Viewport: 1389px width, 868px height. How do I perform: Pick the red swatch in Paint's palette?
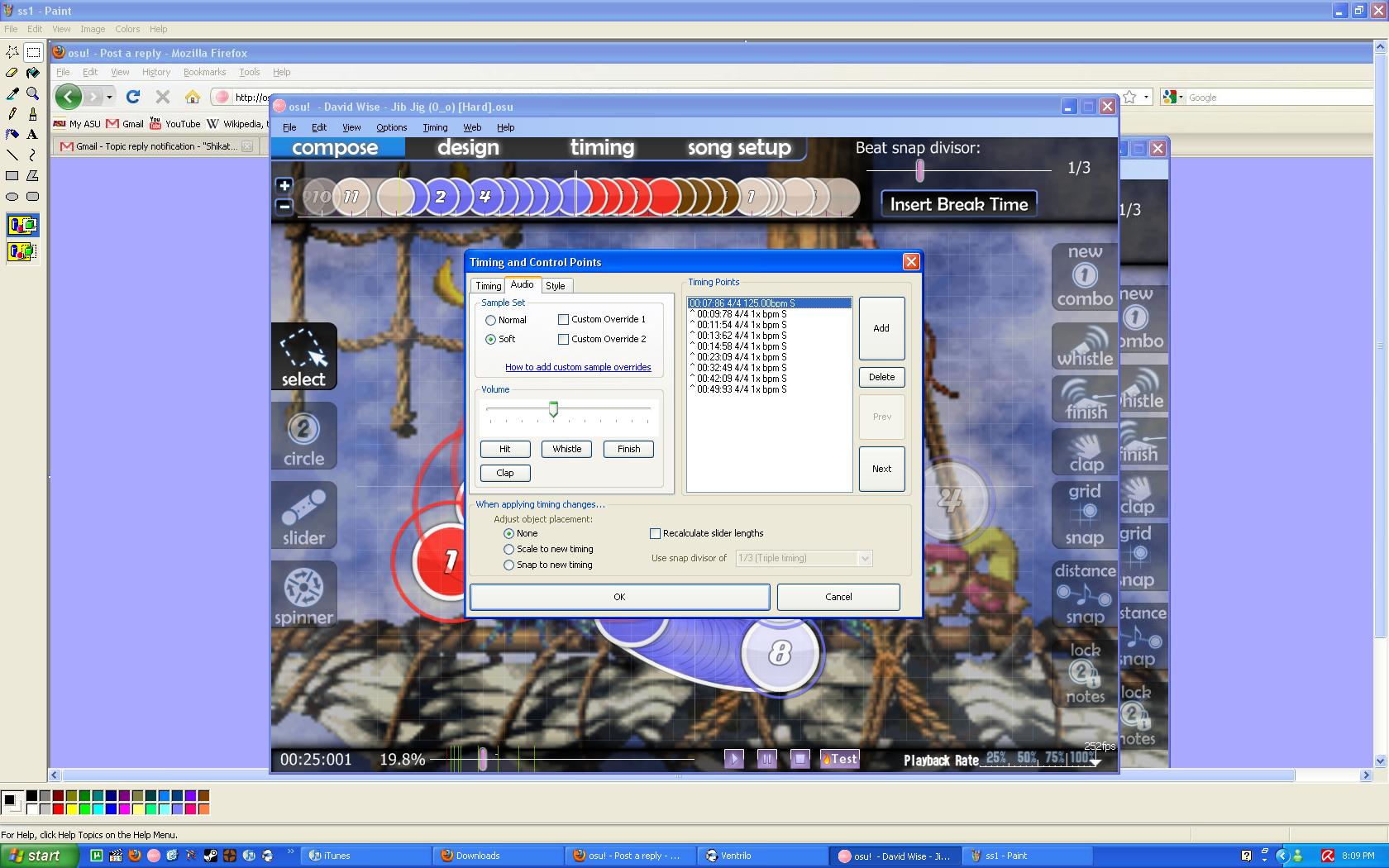[x=58, y=808]
